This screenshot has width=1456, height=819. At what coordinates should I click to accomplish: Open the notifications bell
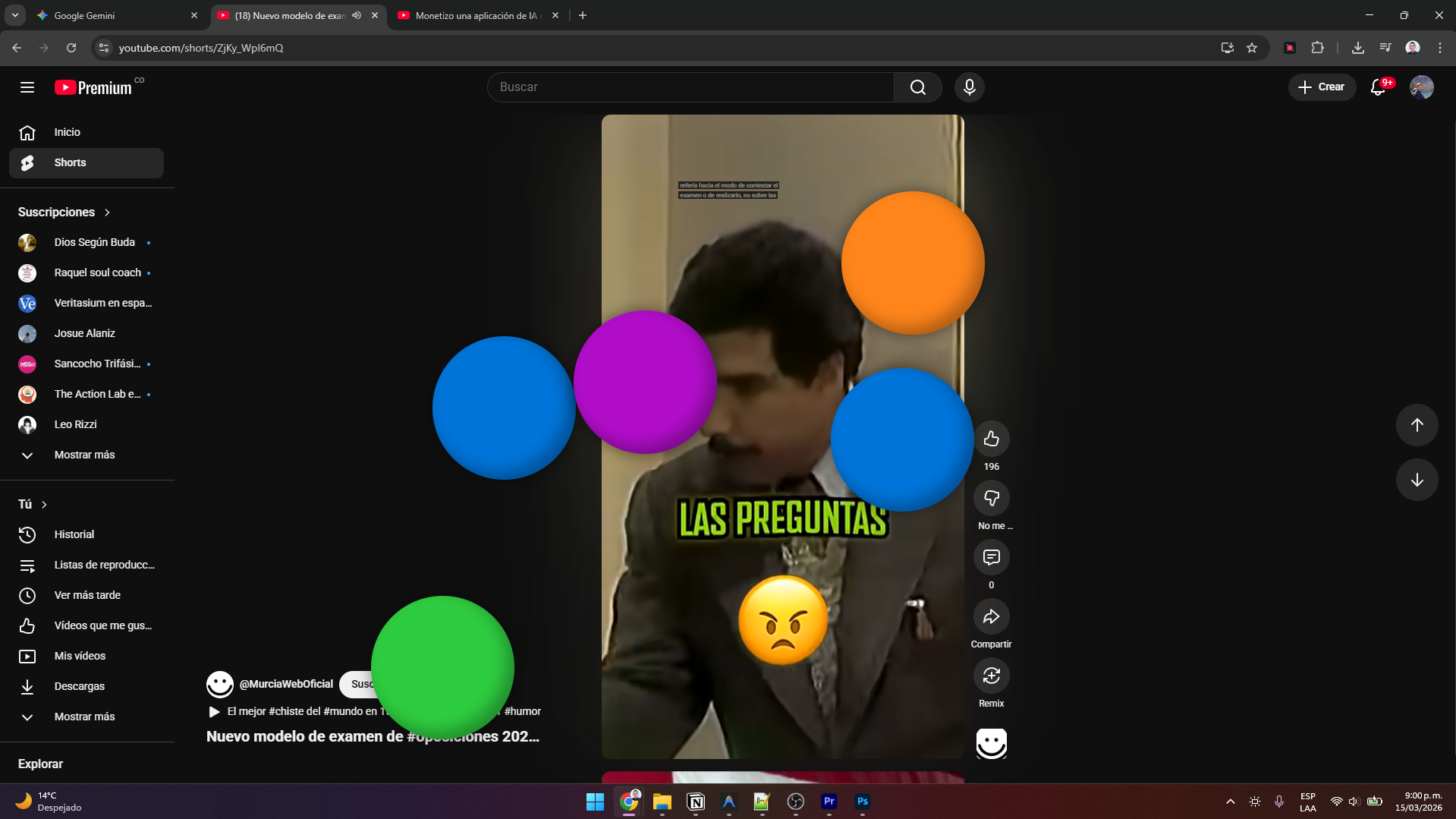(1379, 87)
